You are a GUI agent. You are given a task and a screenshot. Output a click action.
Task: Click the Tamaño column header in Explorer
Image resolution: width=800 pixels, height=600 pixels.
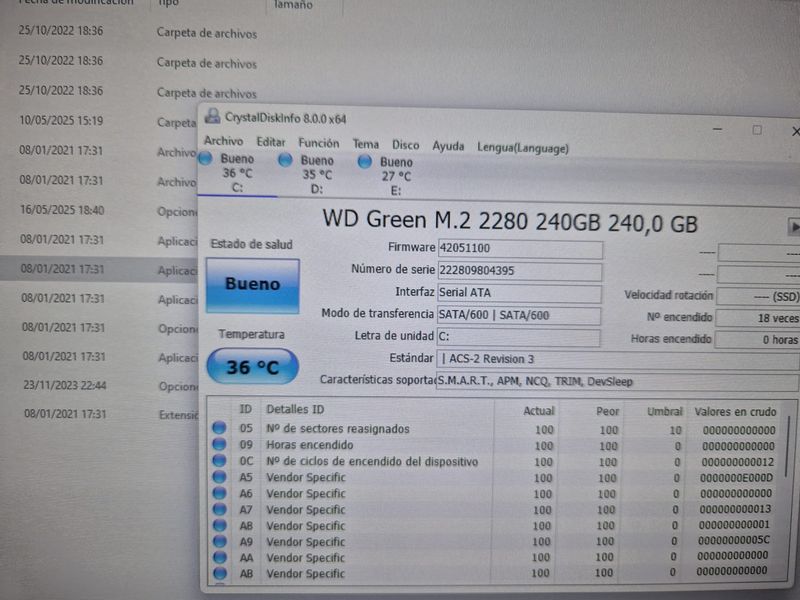coord(293,5)
